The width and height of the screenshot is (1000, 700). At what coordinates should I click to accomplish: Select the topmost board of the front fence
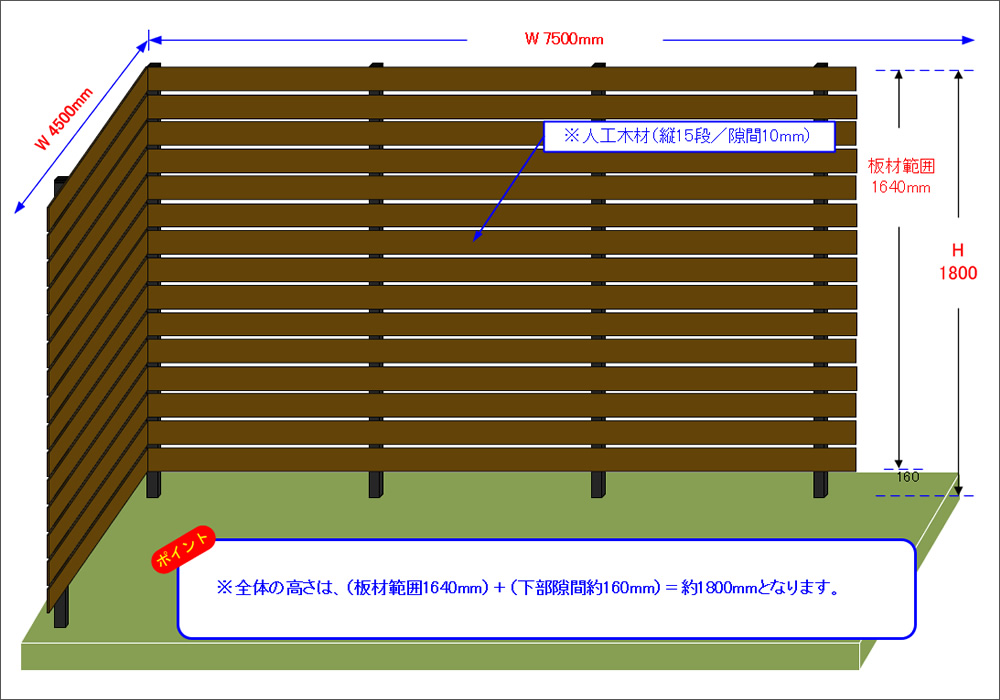502,79
